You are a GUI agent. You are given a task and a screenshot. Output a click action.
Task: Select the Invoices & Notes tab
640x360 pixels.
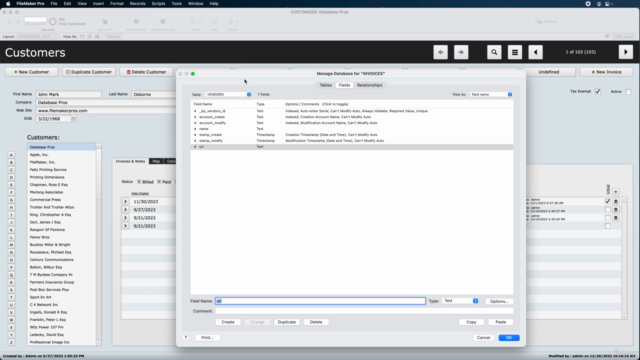tap(130, 161)
